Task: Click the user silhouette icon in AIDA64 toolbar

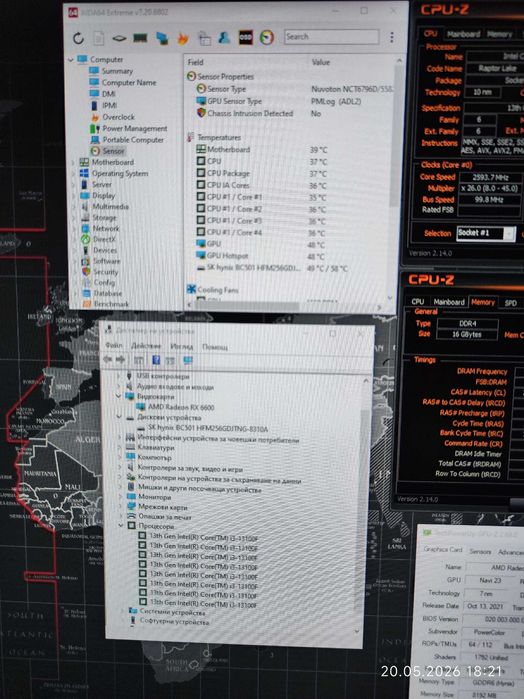Action: [x=224, y=37]
